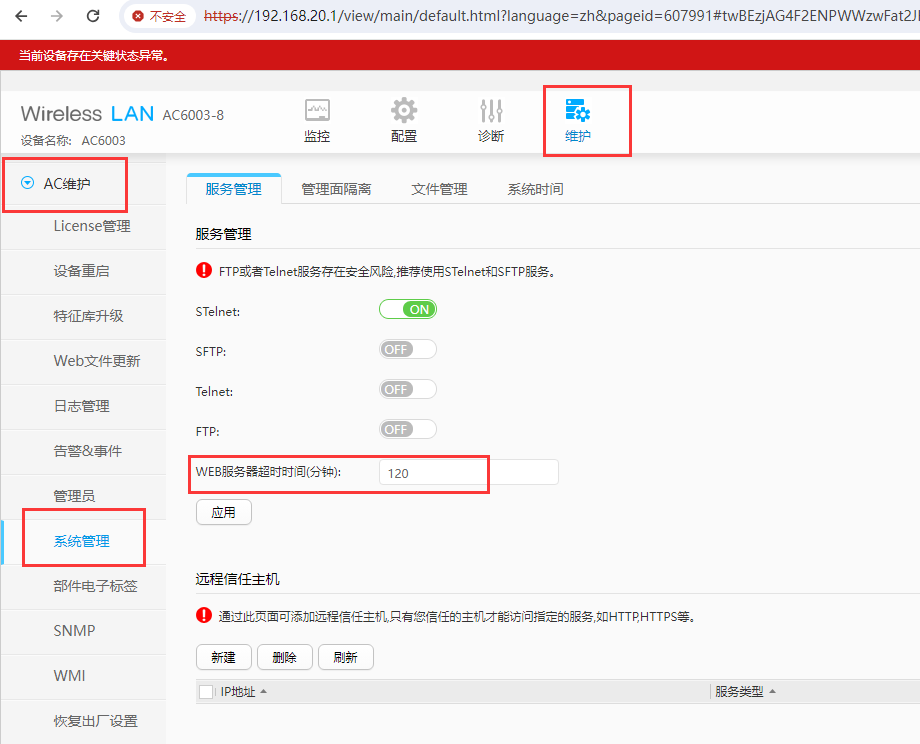Switch to the 管理面隔离 tab
This screenshot has width=920, height=744.
pos(336,189)
